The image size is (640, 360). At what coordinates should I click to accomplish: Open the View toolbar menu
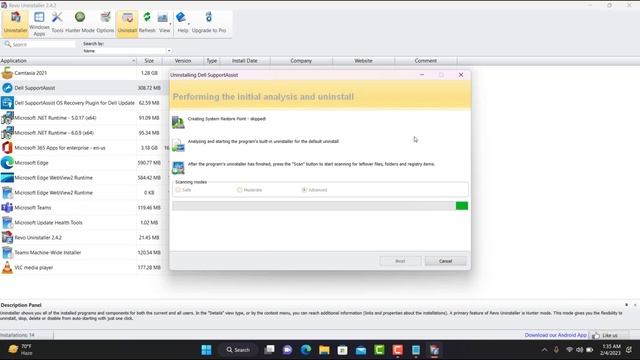click(x=164, y=22)
